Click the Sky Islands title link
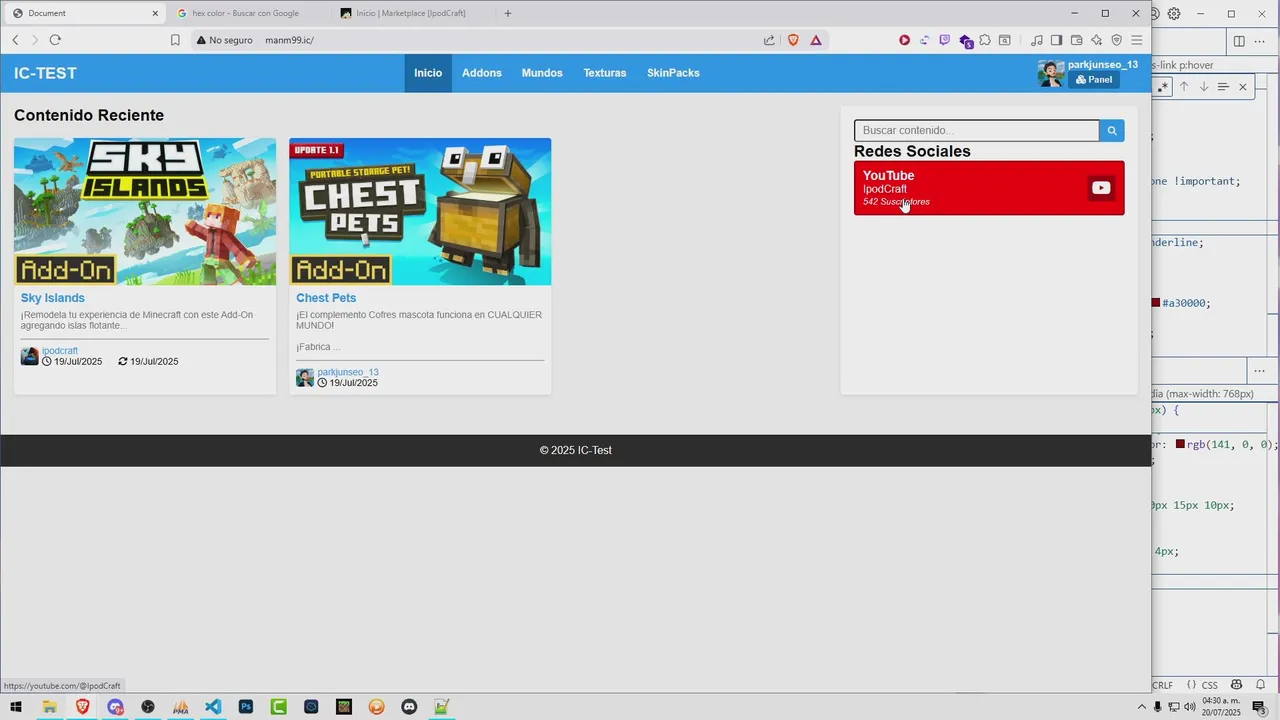This screenshot has width=1280, height=720. [53, 298]
